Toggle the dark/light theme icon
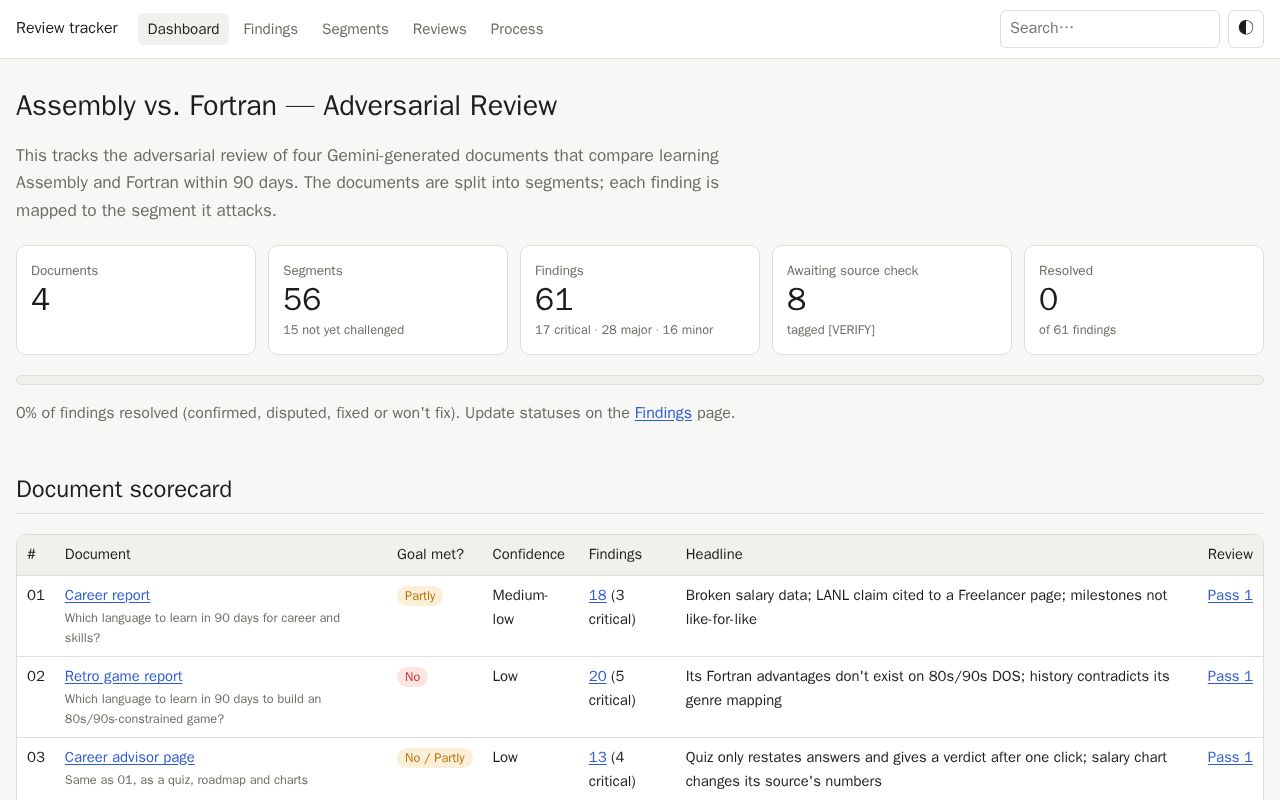This screenshot has height=800, width=1280. pos(1246,29)
